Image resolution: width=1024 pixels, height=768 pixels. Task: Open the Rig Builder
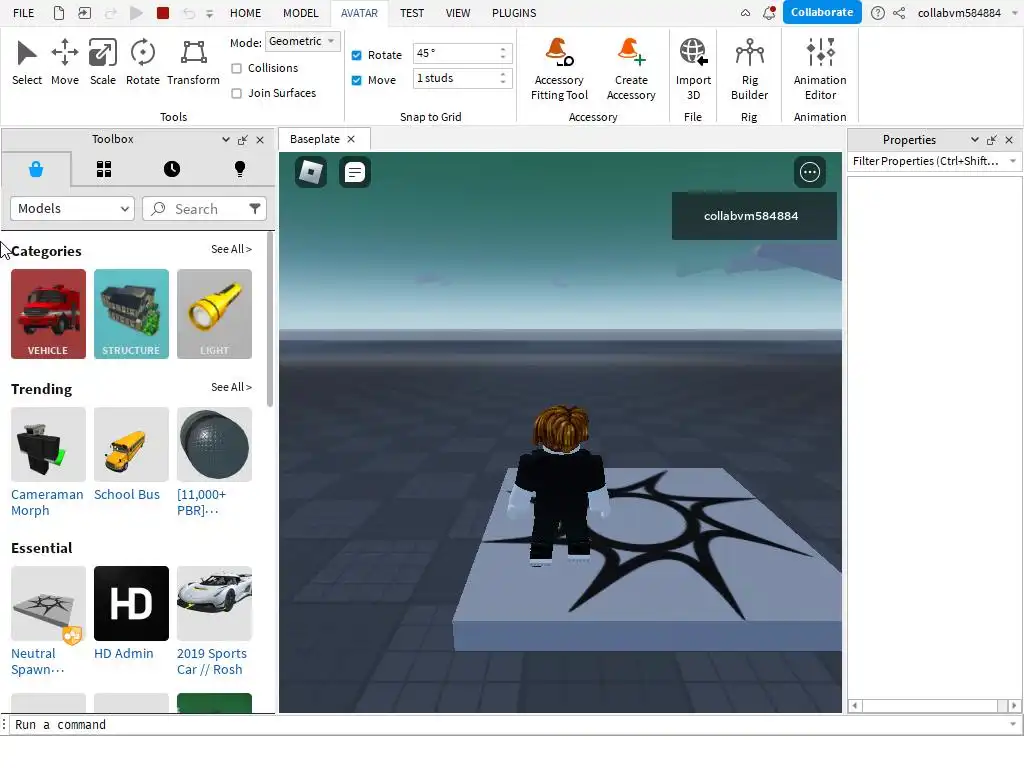749,69
